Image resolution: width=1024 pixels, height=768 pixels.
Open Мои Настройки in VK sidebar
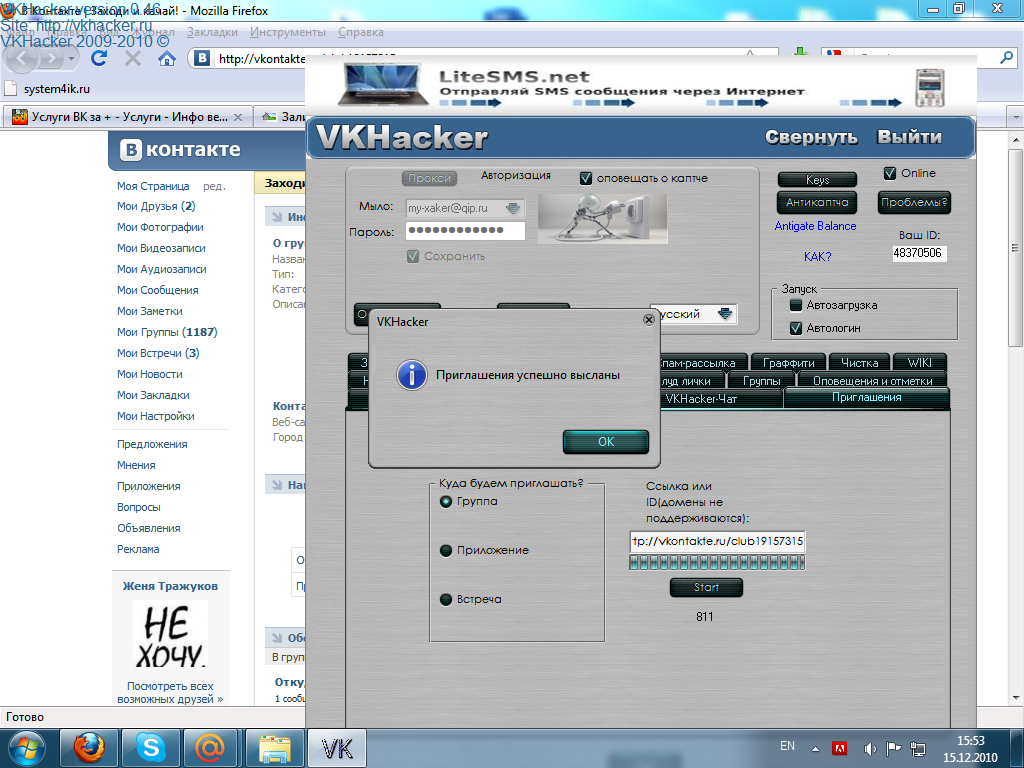155,416
